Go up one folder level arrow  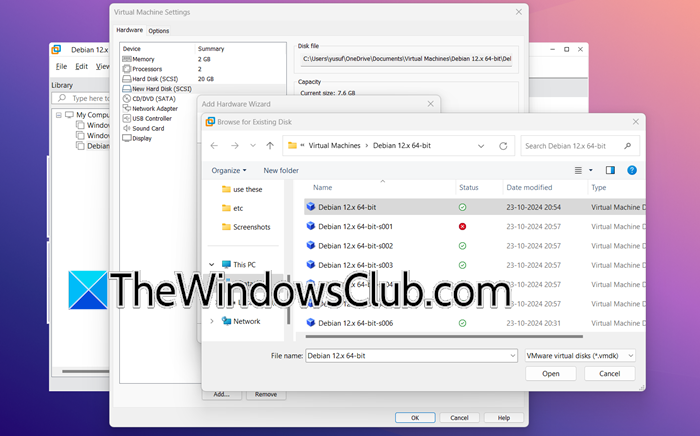click(x=270, y=145)
